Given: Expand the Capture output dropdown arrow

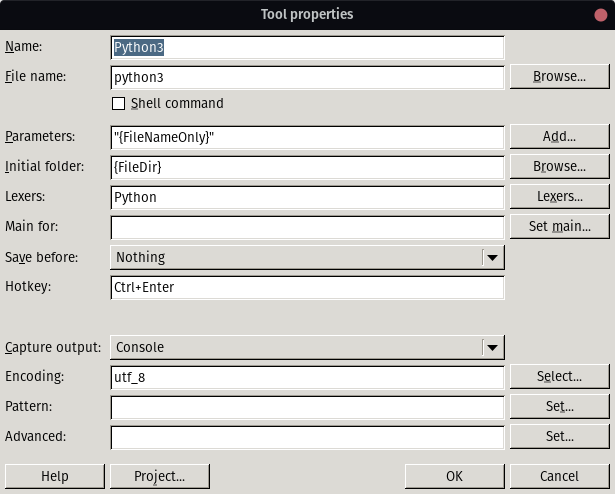Looking at the screenshot, I should [x=491, y=347].
